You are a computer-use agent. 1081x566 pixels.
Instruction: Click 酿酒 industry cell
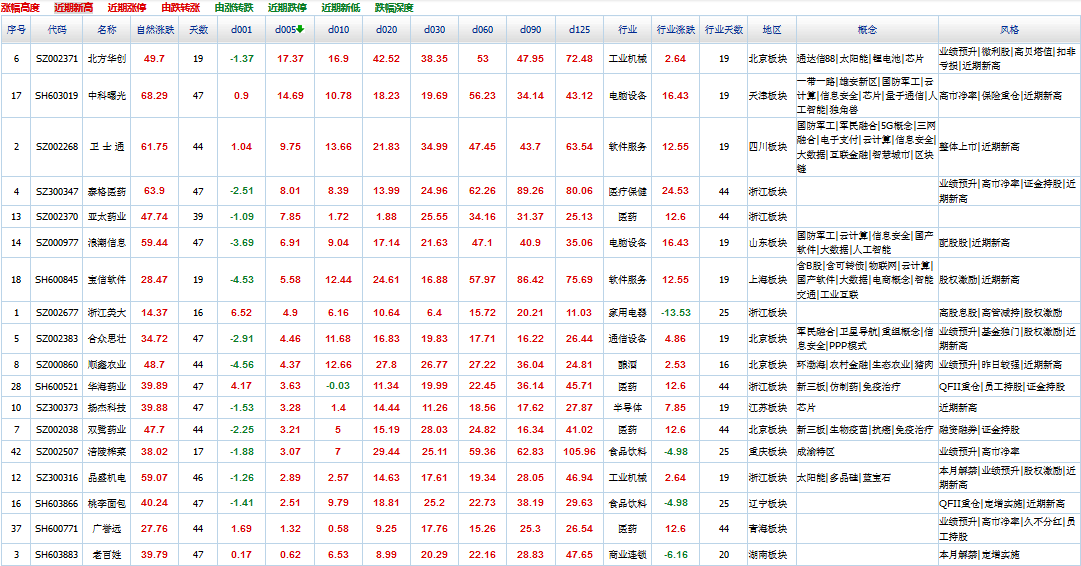point(627,364)
